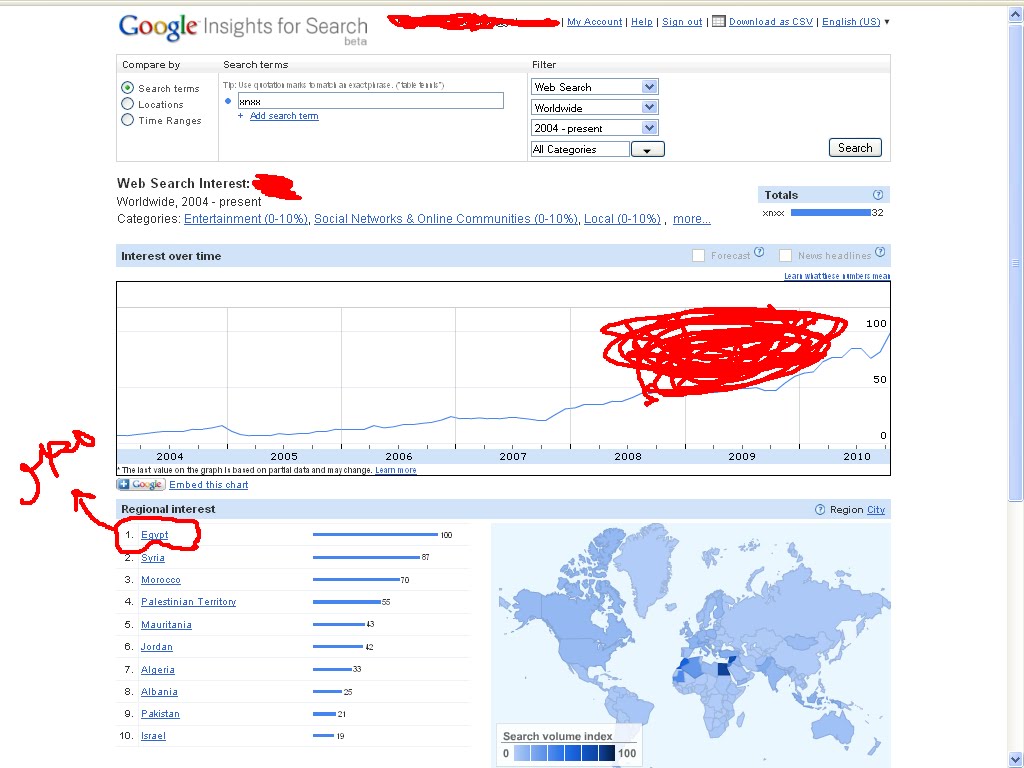
Task: Open the Morocco region link
Action: (161, 580)
